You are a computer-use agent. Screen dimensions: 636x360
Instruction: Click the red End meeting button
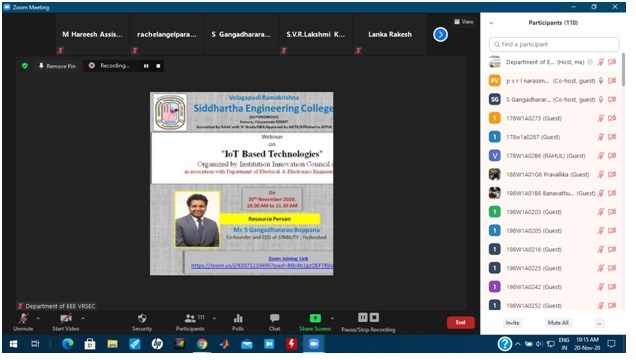coord(460,322)
